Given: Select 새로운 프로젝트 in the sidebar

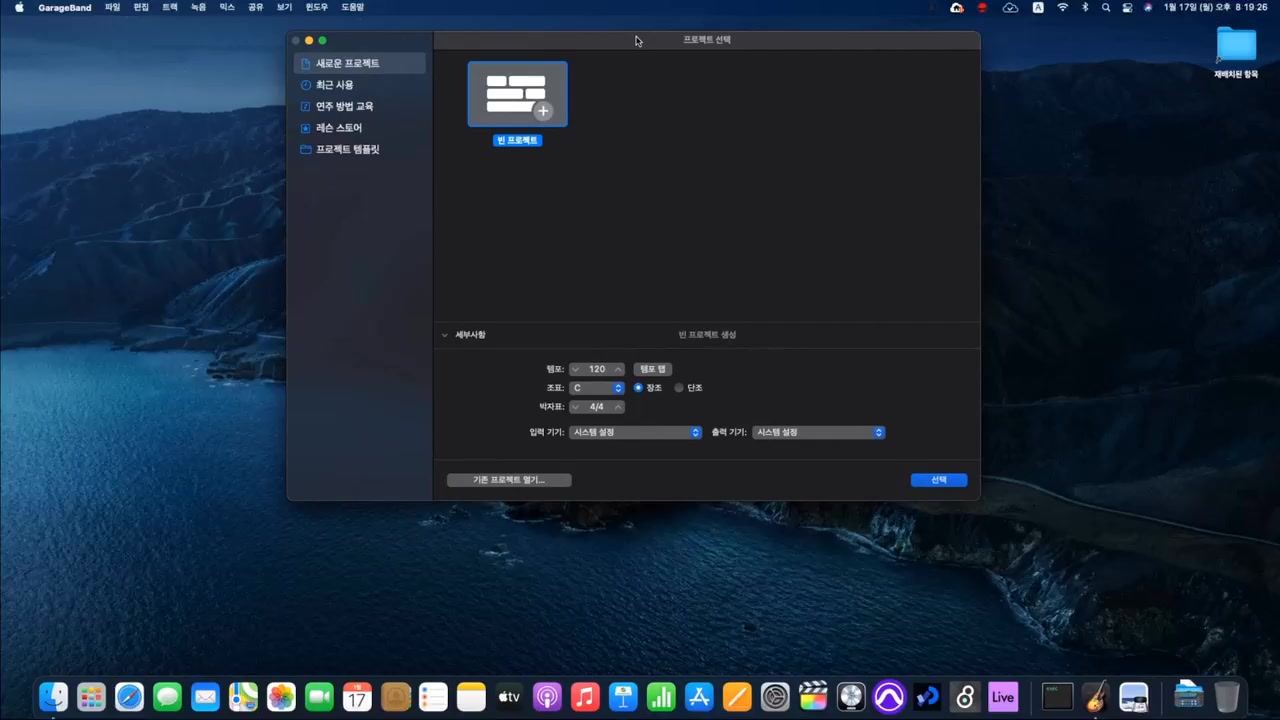Looking at the screenshot, I should (x=347, y=62).
